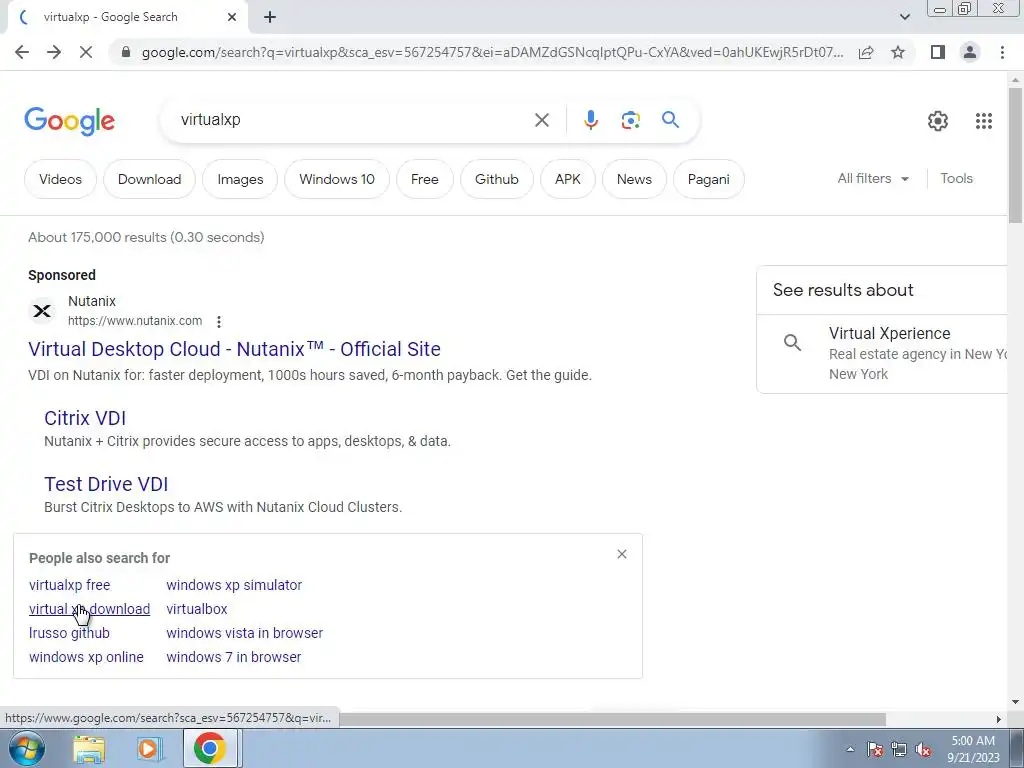Viewport: 1024px width, 768px height.
Task: Open the browser side panel
Action: 938,52
